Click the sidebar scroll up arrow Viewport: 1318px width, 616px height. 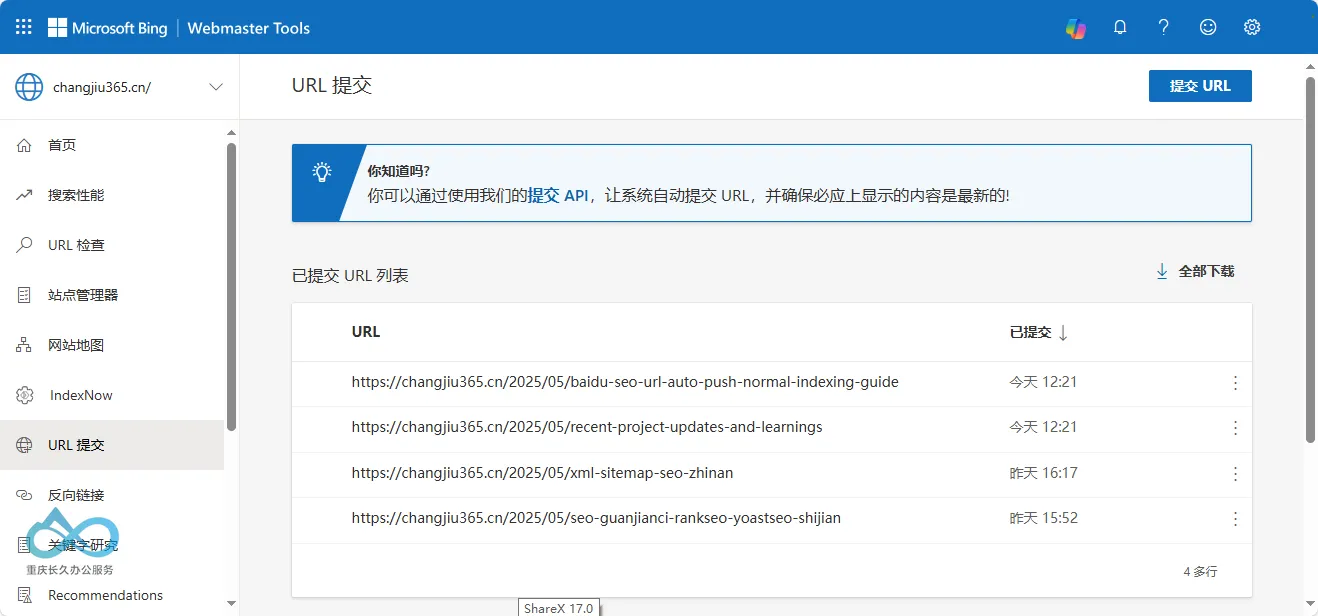coord(231,133)
